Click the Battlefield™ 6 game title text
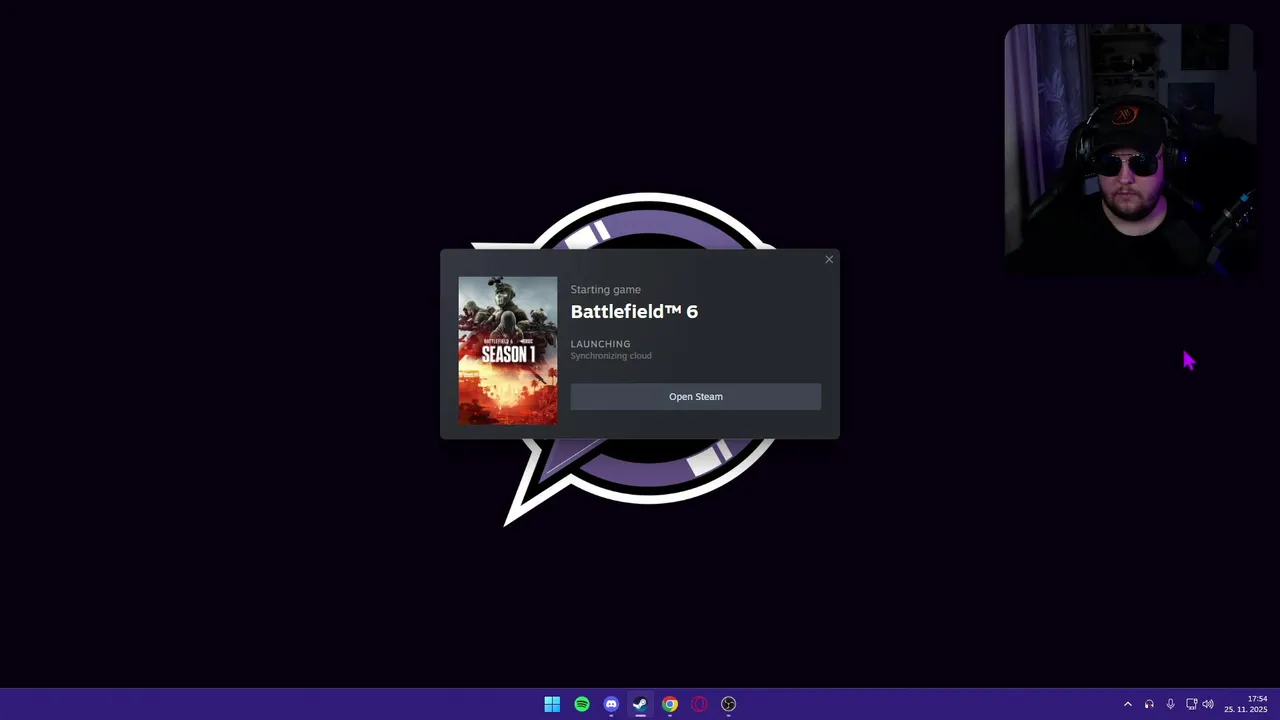The width and height of the screenshot is (1280, 720). pos(634,312)
